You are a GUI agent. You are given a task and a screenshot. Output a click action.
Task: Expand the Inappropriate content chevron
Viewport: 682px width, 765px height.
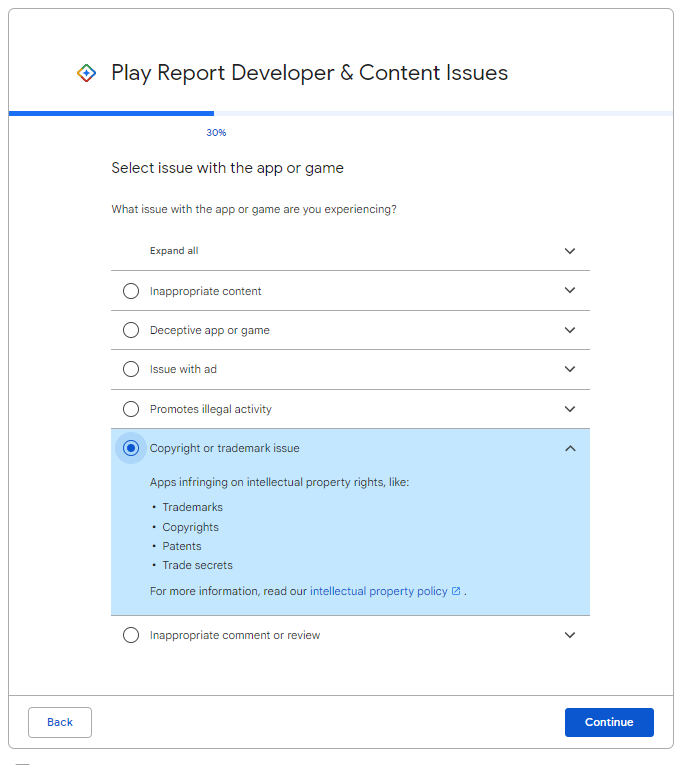pyautogui.click(x=570, y=290)
